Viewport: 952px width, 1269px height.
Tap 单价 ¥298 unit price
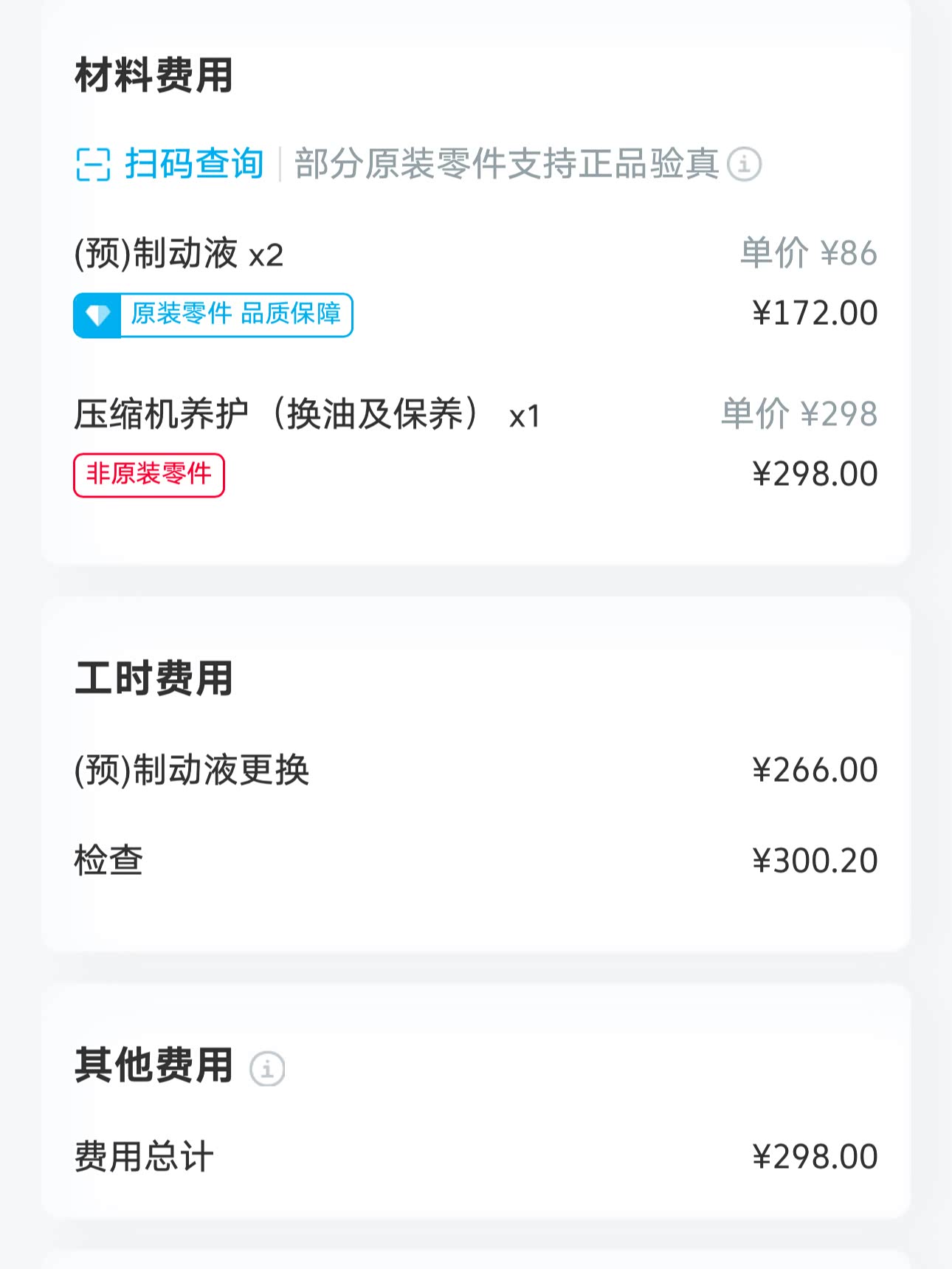pos(799,413)
